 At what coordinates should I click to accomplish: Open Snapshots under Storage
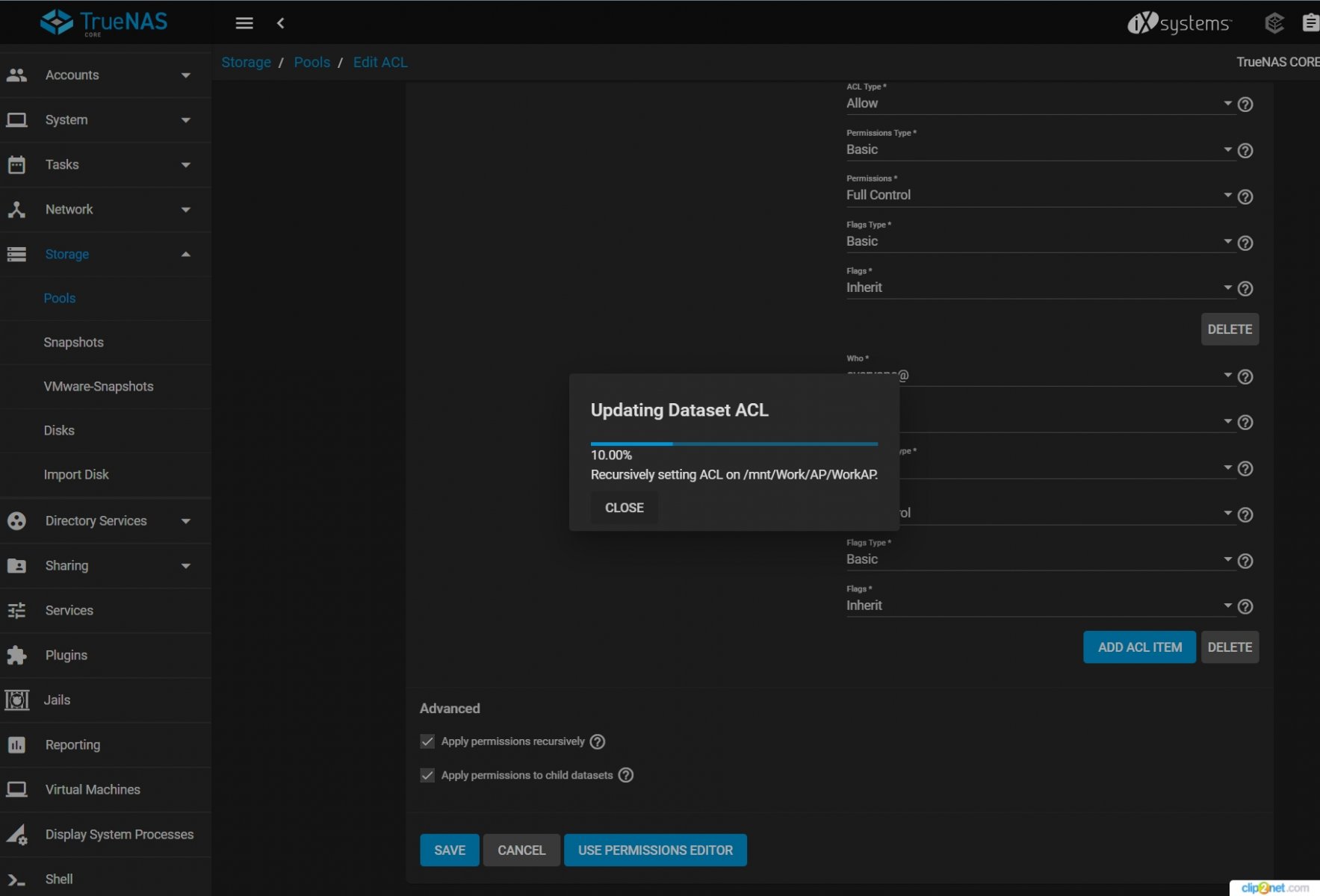[73, 342]
